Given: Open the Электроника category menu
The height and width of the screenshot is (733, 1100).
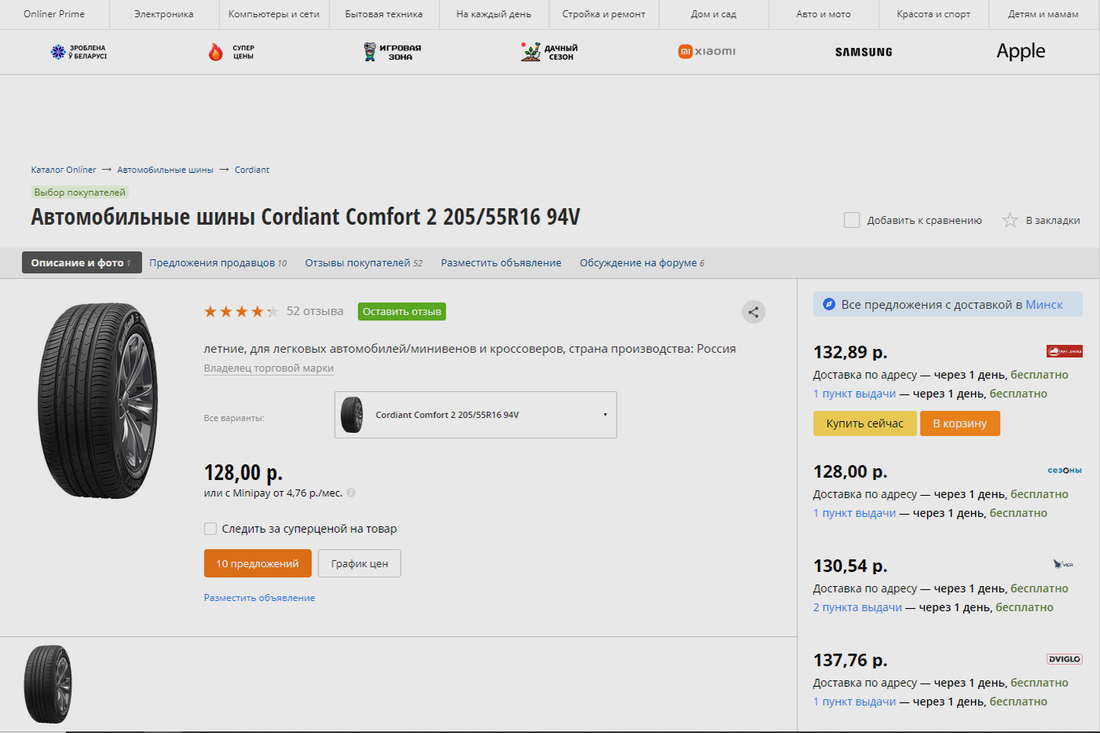Looking at the screenshot, I should coord(164,14).
